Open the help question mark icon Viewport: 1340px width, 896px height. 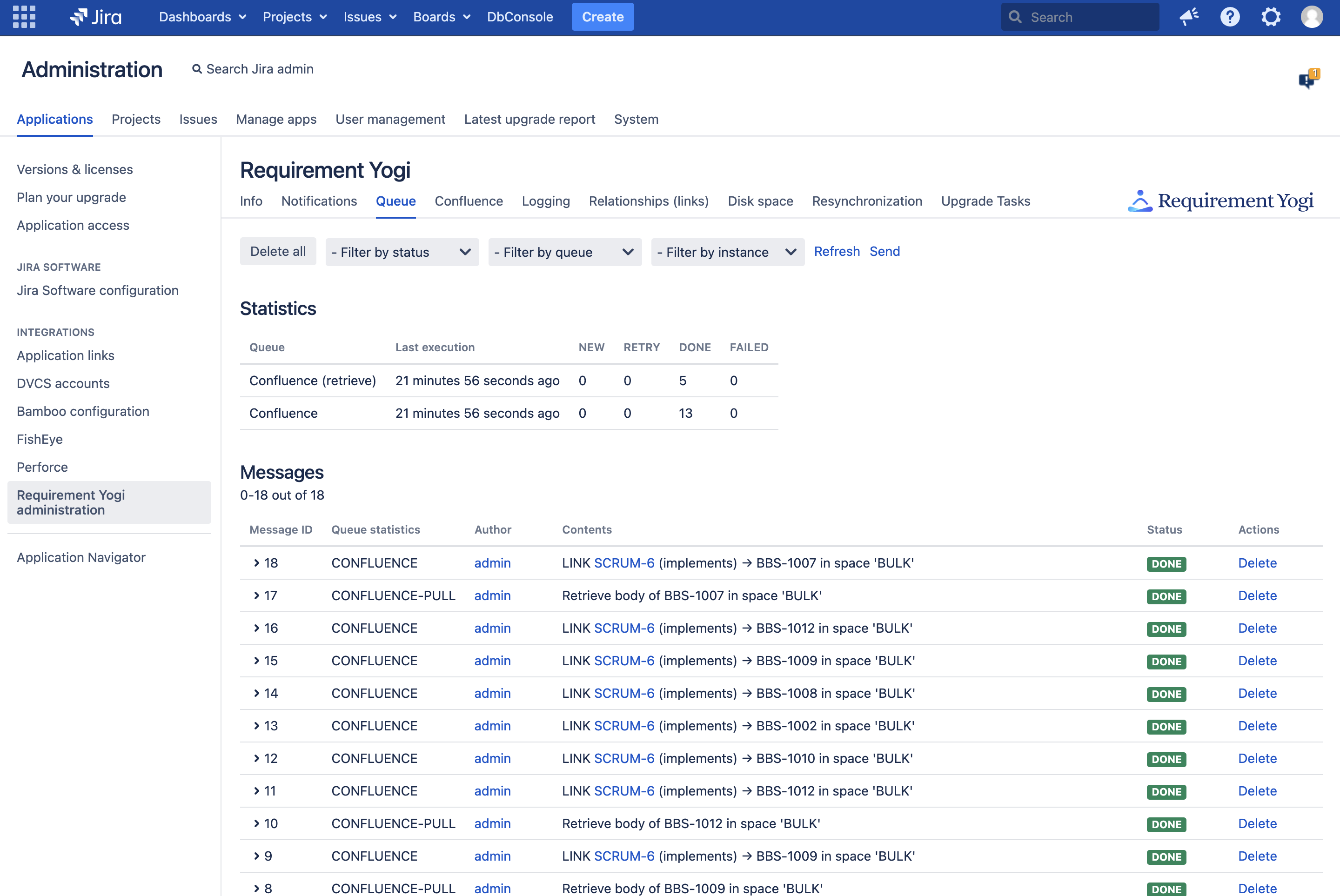(x=1230, y=17)
